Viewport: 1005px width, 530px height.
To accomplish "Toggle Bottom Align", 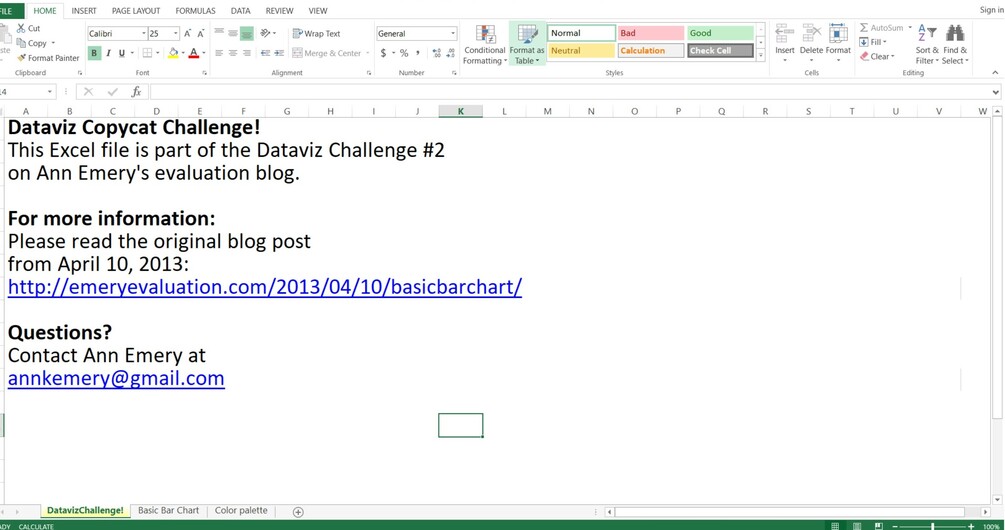I will click(x=247, y=33).
